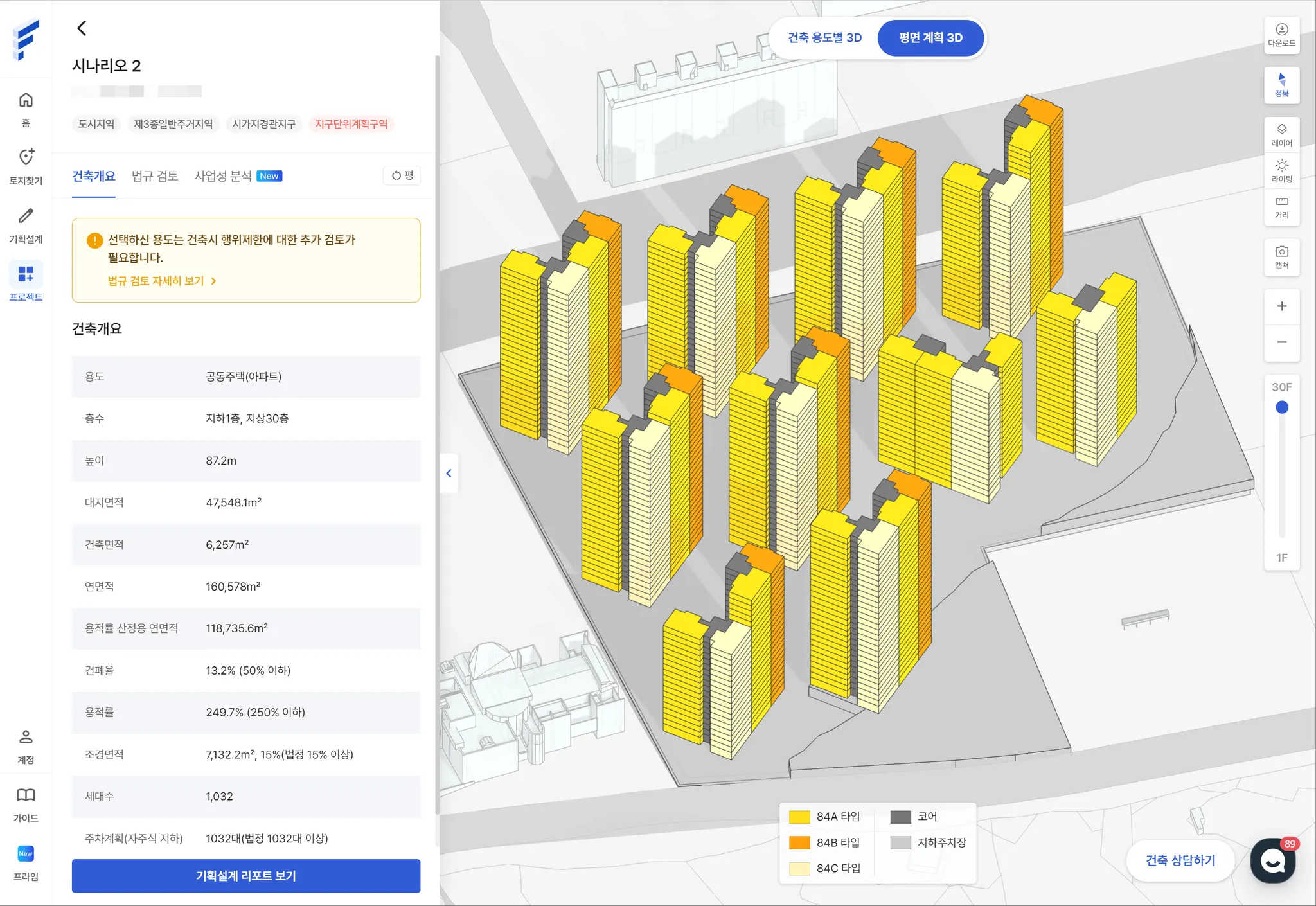This screenshot has width=1316, height=906.
Task: Click the blue floor slider handle
Action: click(1281, 407)
